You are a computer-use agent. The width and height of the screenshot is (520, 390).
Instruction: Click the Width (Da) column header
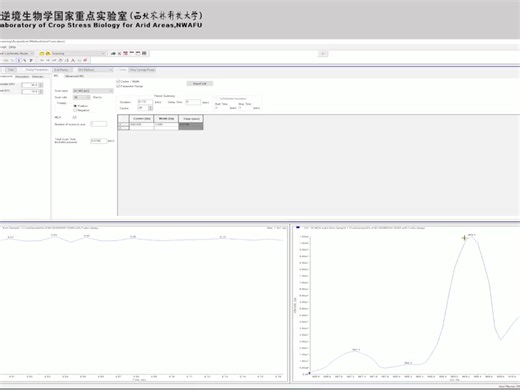(x=166, y=118)
